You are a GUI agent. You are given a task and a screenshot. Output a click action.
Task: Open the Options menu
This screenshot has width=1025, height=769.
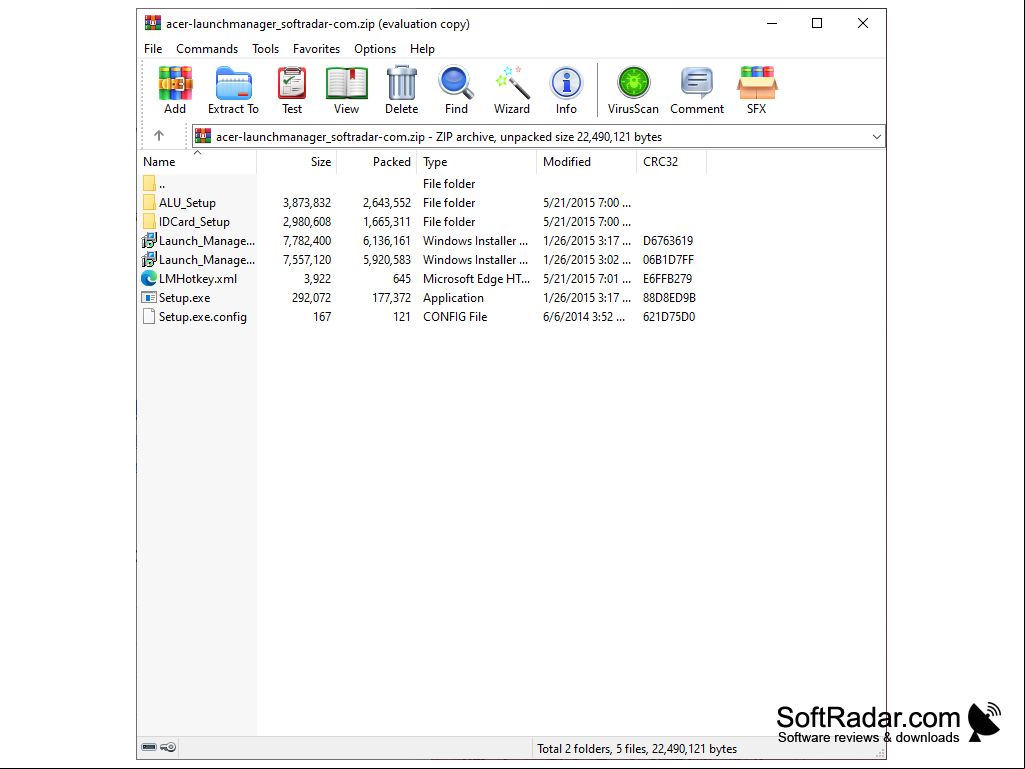[x=375, y=49]
